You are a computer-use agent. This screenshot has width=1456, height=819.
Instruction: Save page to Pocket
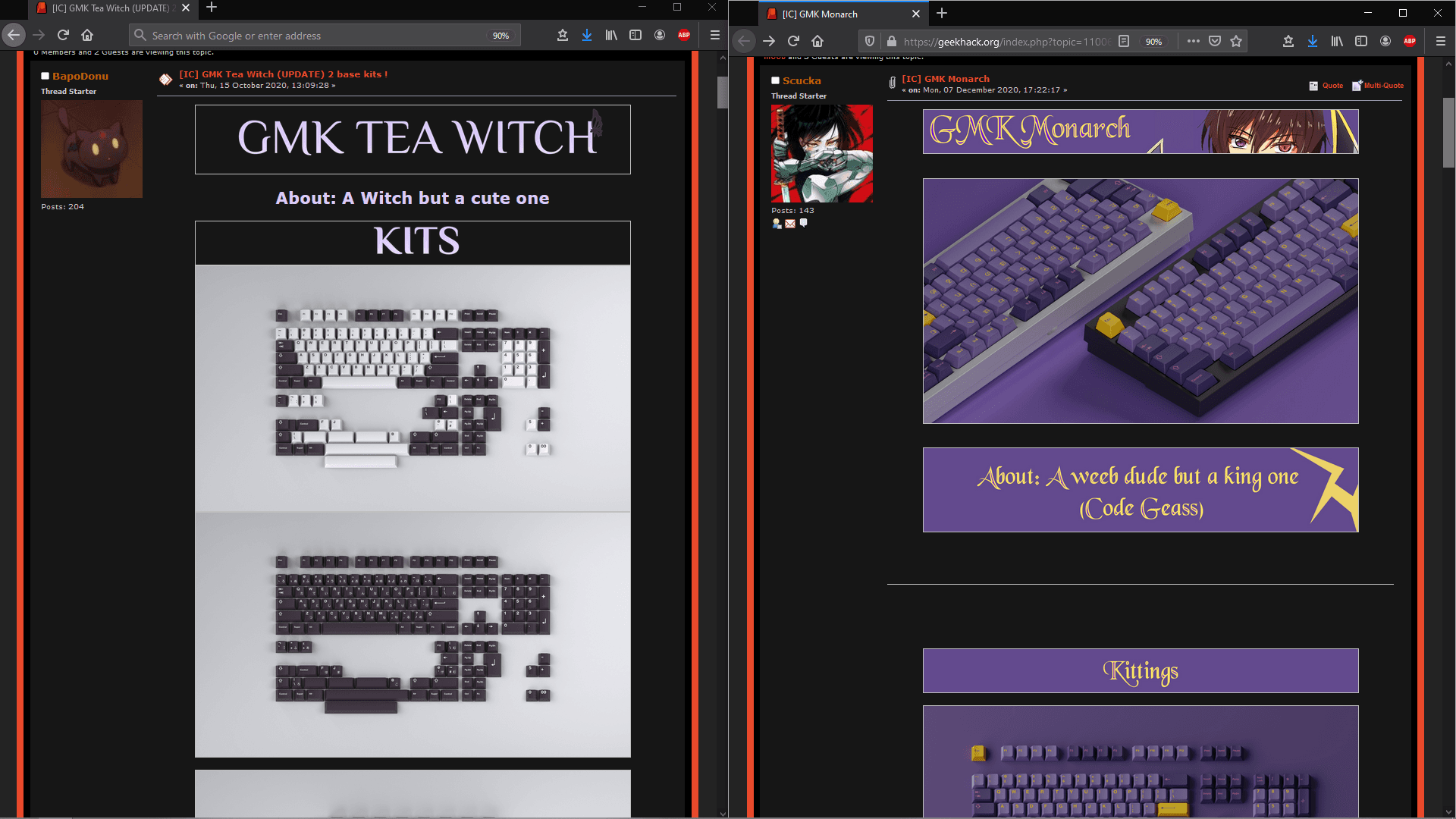pos(1215,42)
